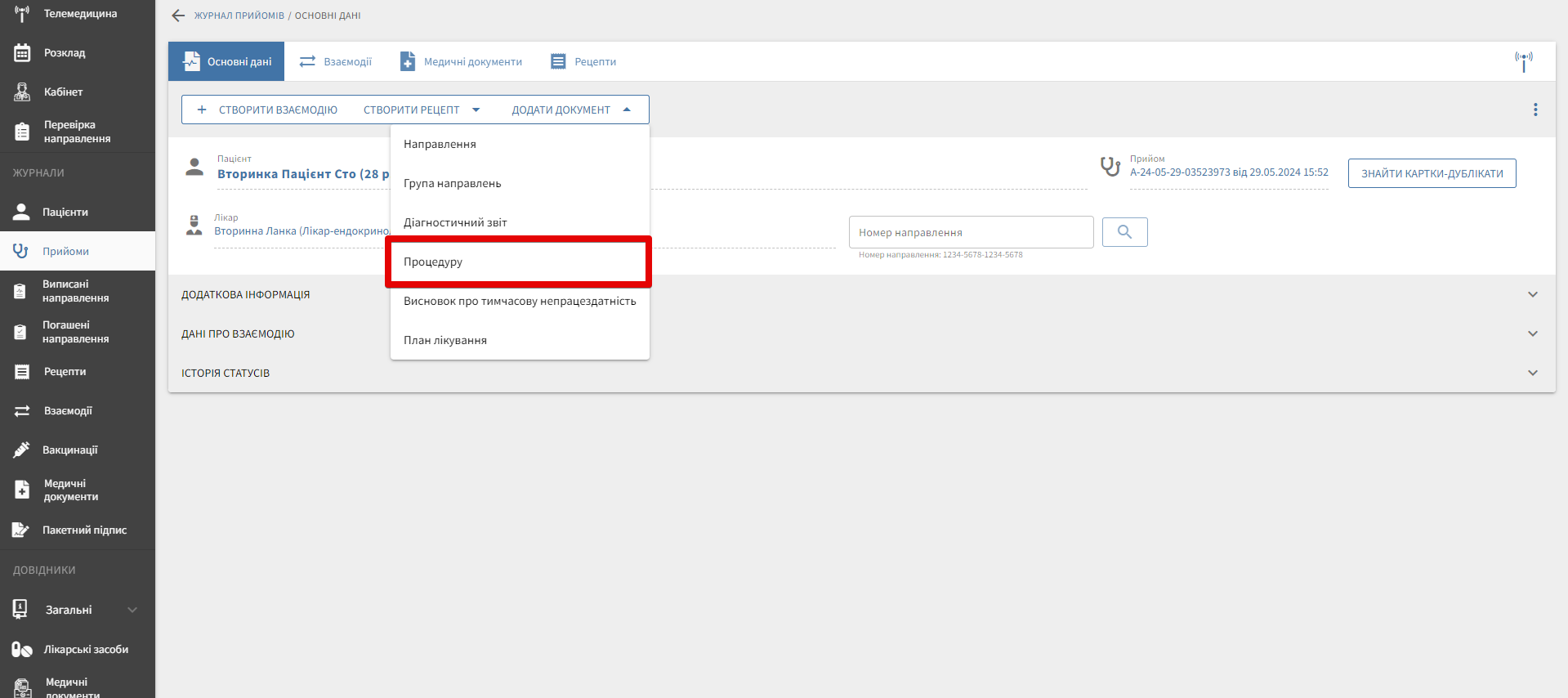Open Вакцинації syringe item in sidebar
The width and height of the screenshot is (1568, 698).
[69, 450]
